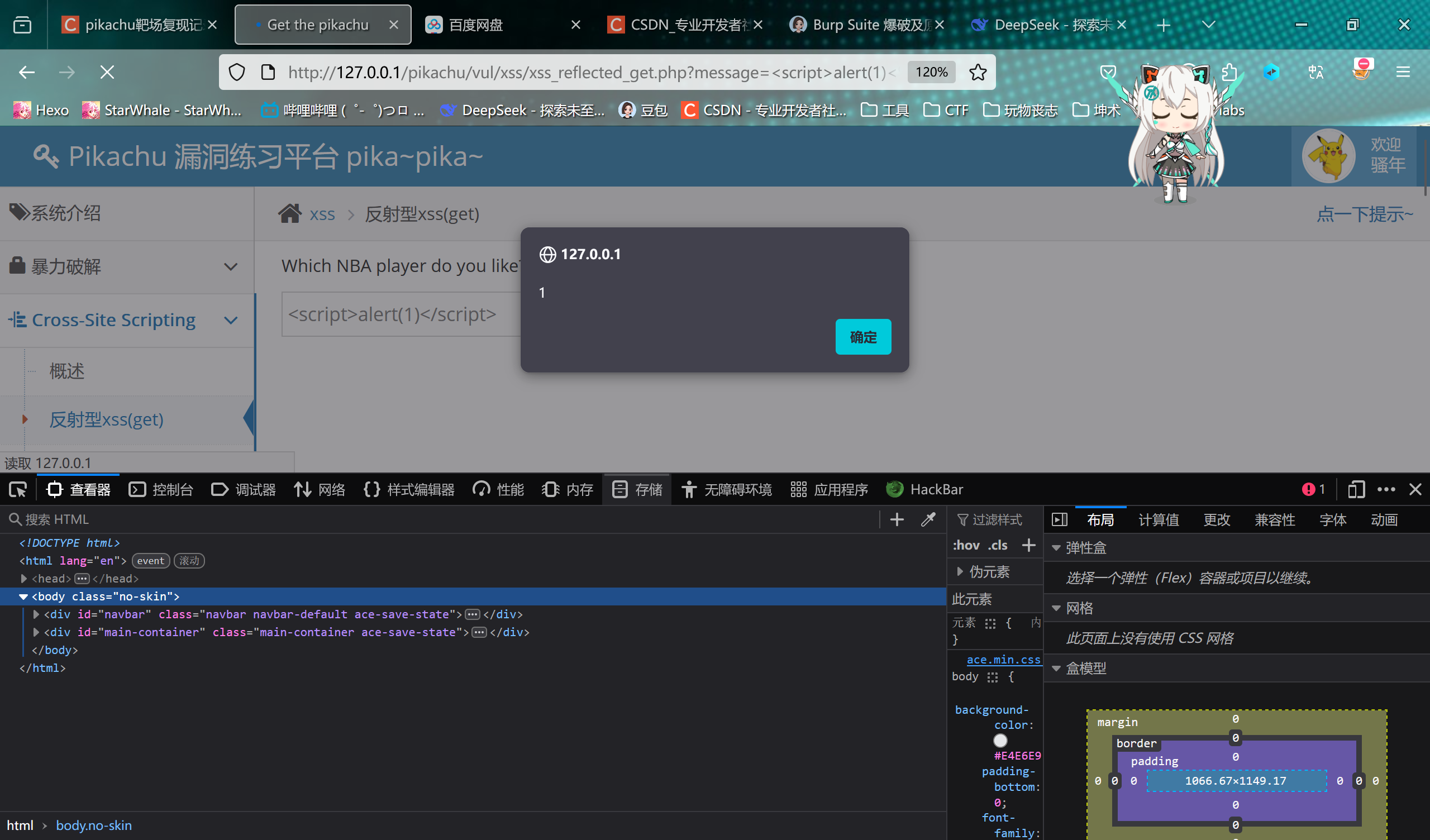Collapse the 盒模型 box model section

click(x=1056, y=668)
